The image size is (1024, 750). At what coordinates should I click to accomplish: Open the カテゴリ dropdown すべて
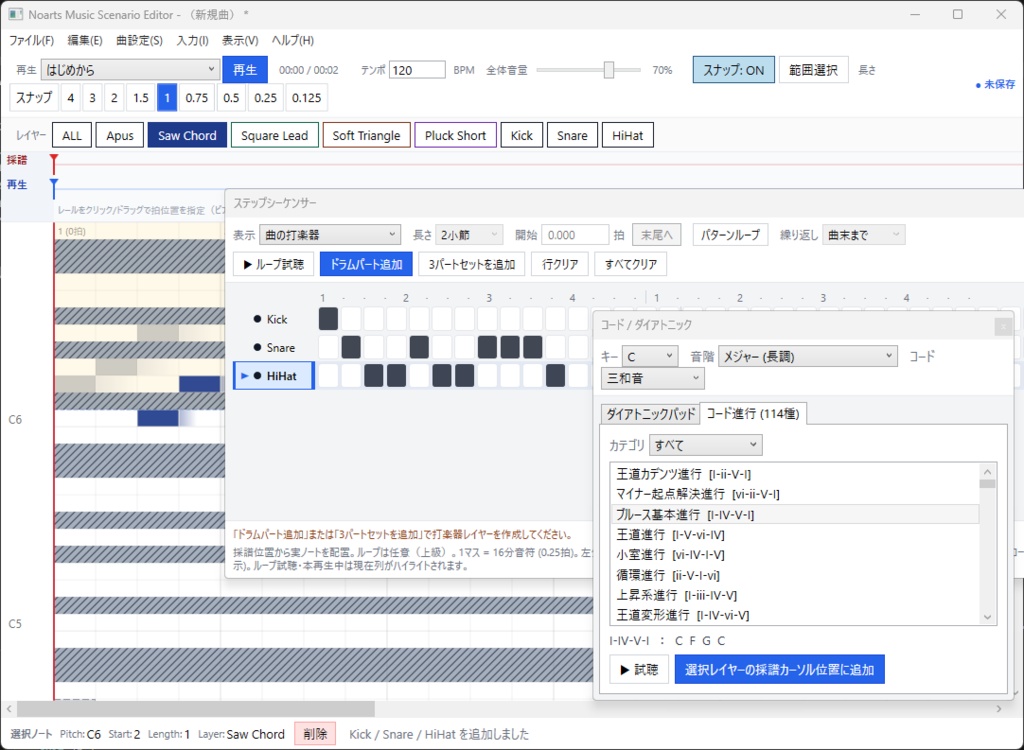(705, 446)
